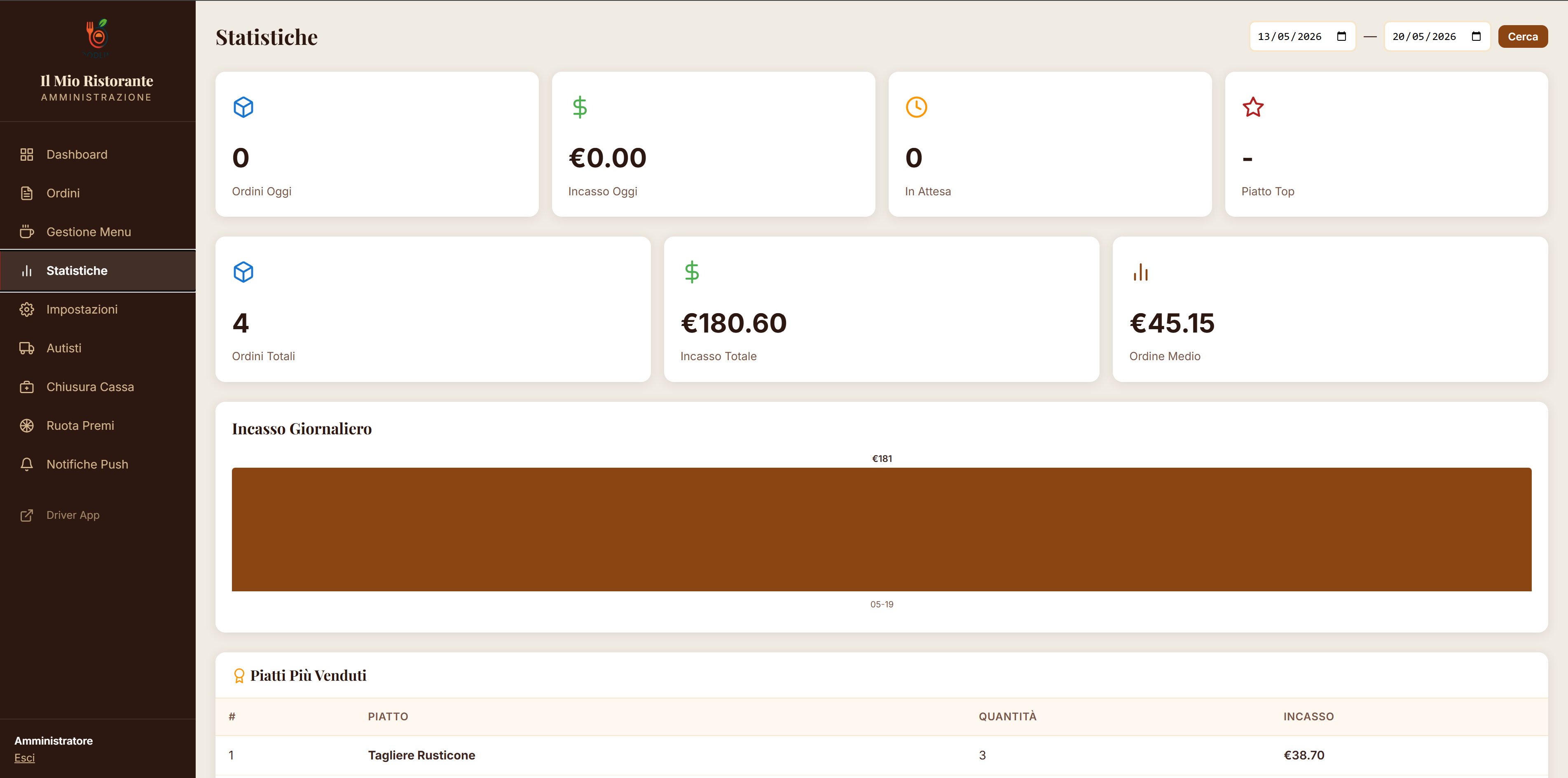Click the 05-19 date label under chart
Screen dimensions: 1568x778
tap(881, 605)
